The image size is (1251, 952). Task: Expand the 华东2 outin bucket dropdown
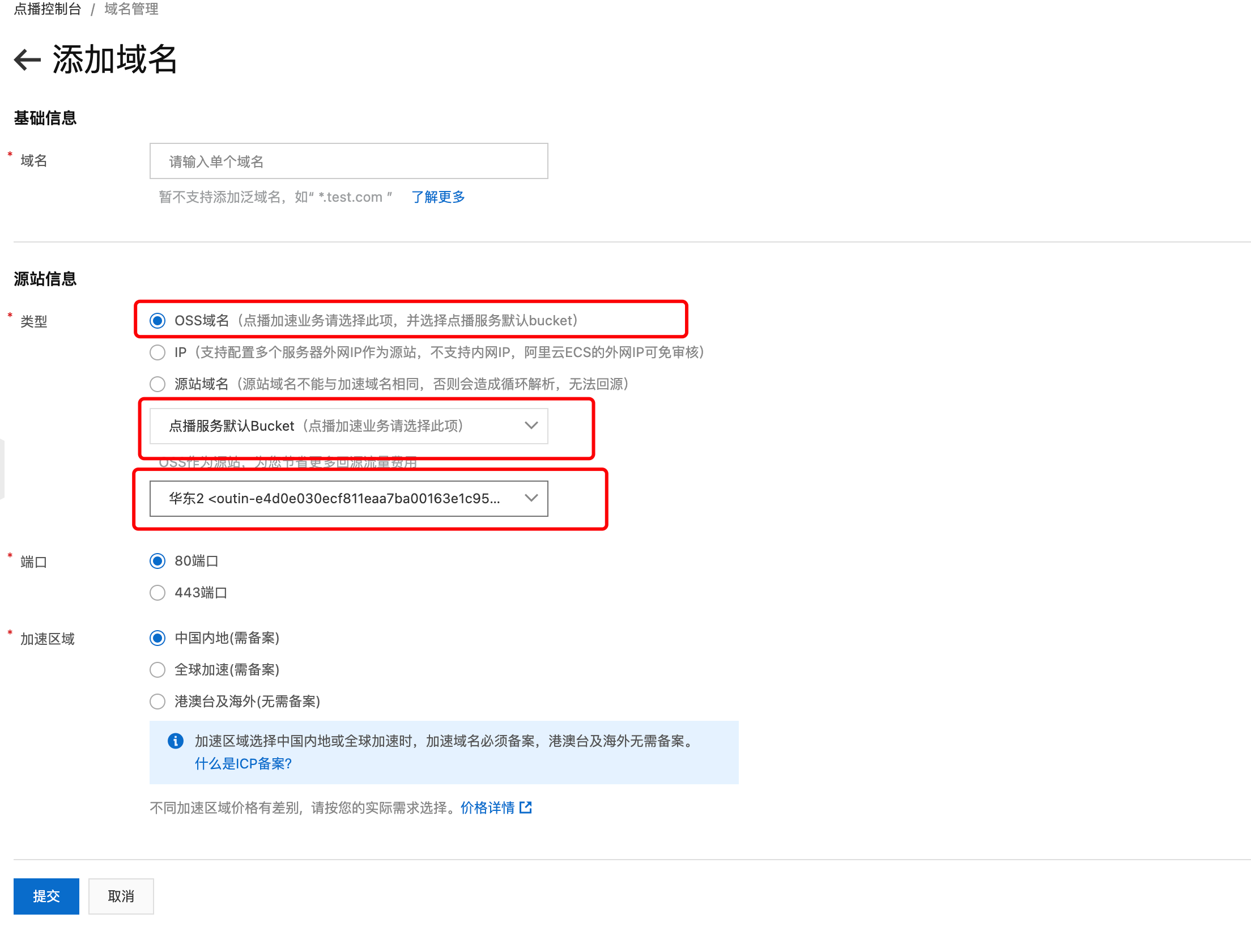[348, 499]
